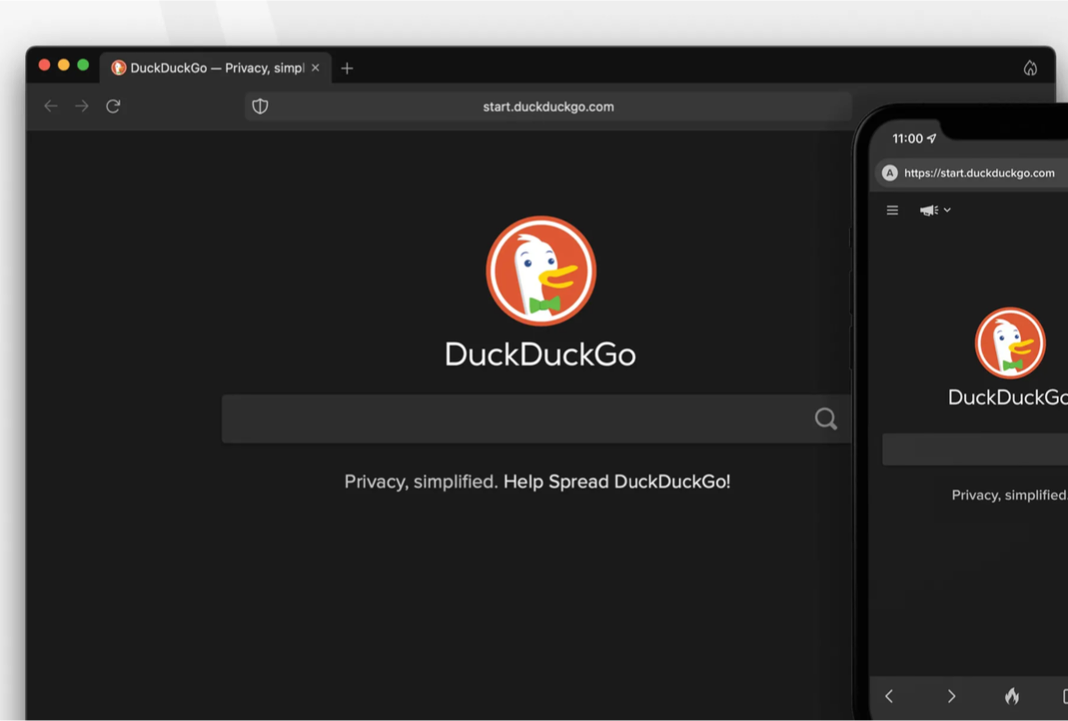This screenshot has width=1068, height=721.
Task: Click the desktop DuckDuckGo search box
Action: 536,418
